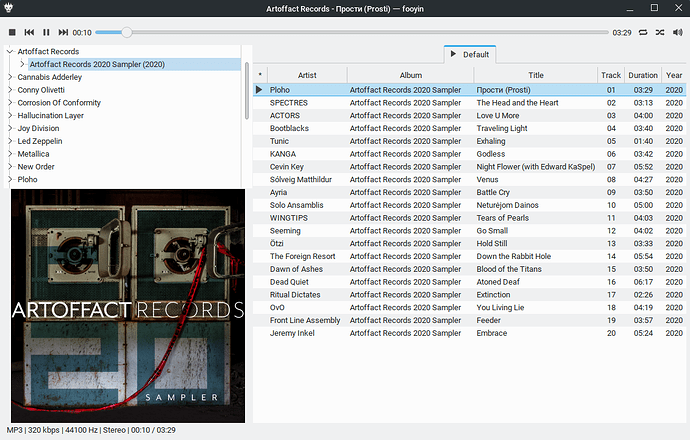690x440 pixels.
Task: Toggle shuffle playback mode
Action: click(659, 33)
